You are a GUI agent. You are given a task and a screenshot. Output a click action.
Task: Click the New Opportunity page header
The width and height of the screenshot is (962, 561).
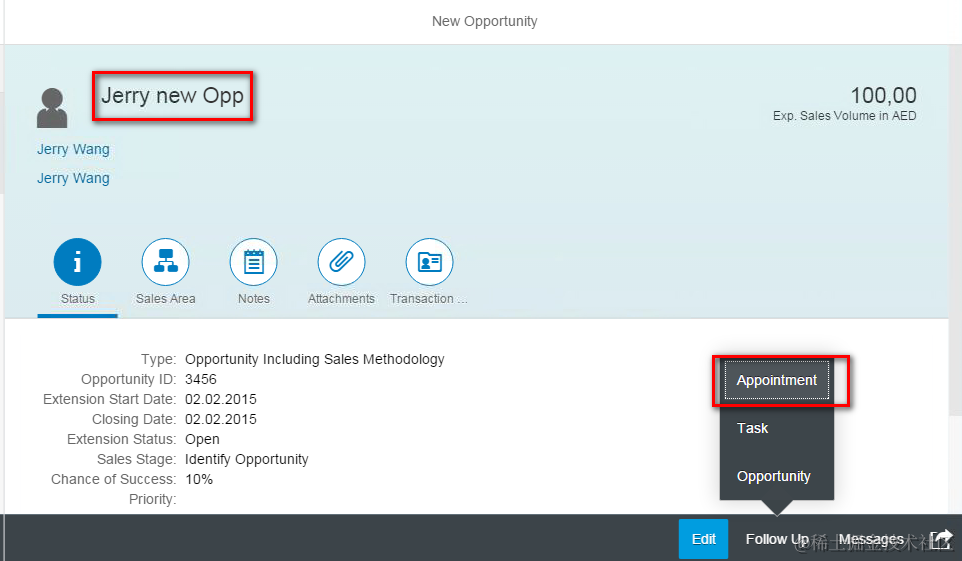[484, 21]
